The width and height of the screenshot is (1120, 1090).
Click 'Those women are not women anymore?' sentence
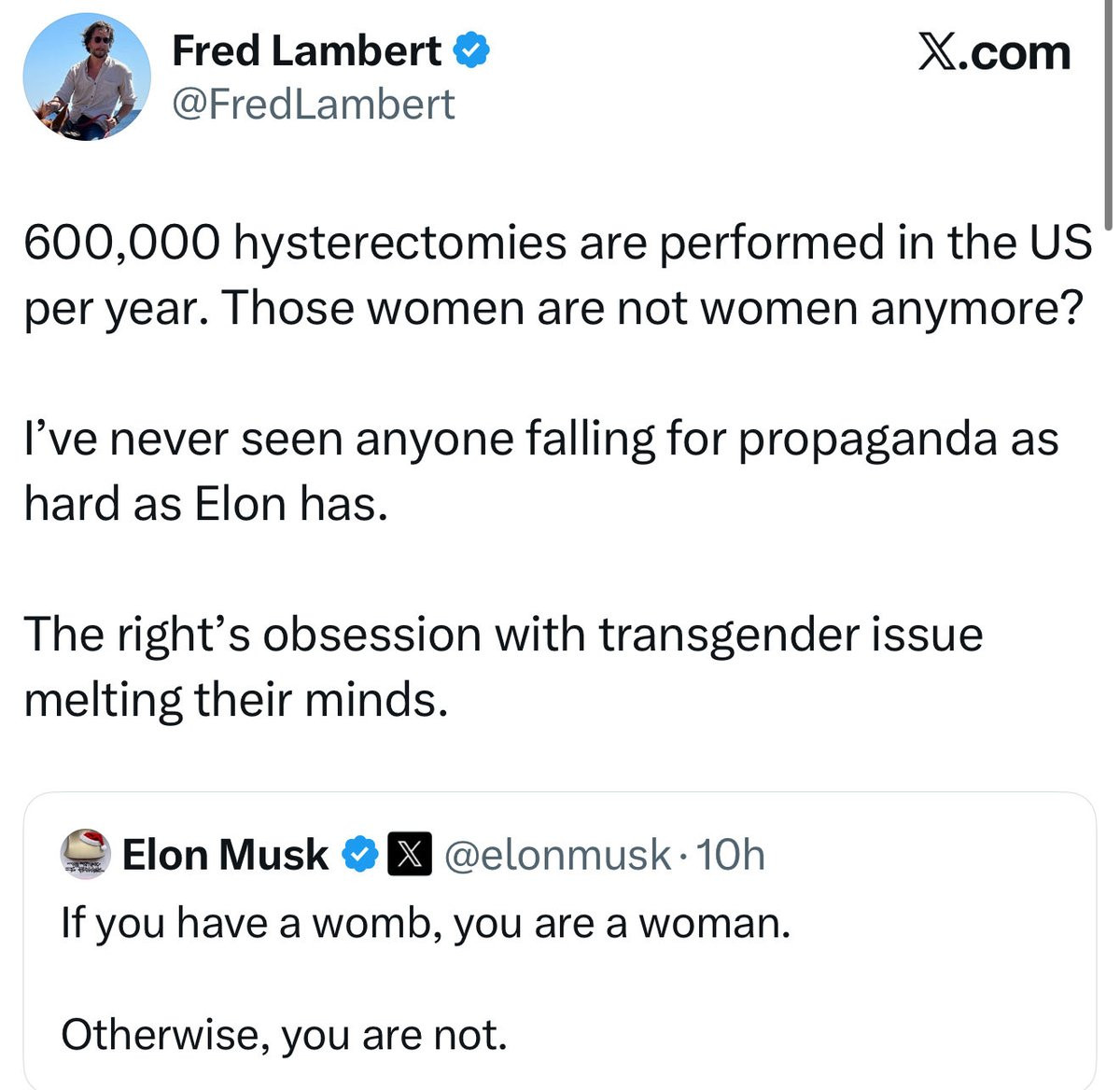click(x=653, y=308)
